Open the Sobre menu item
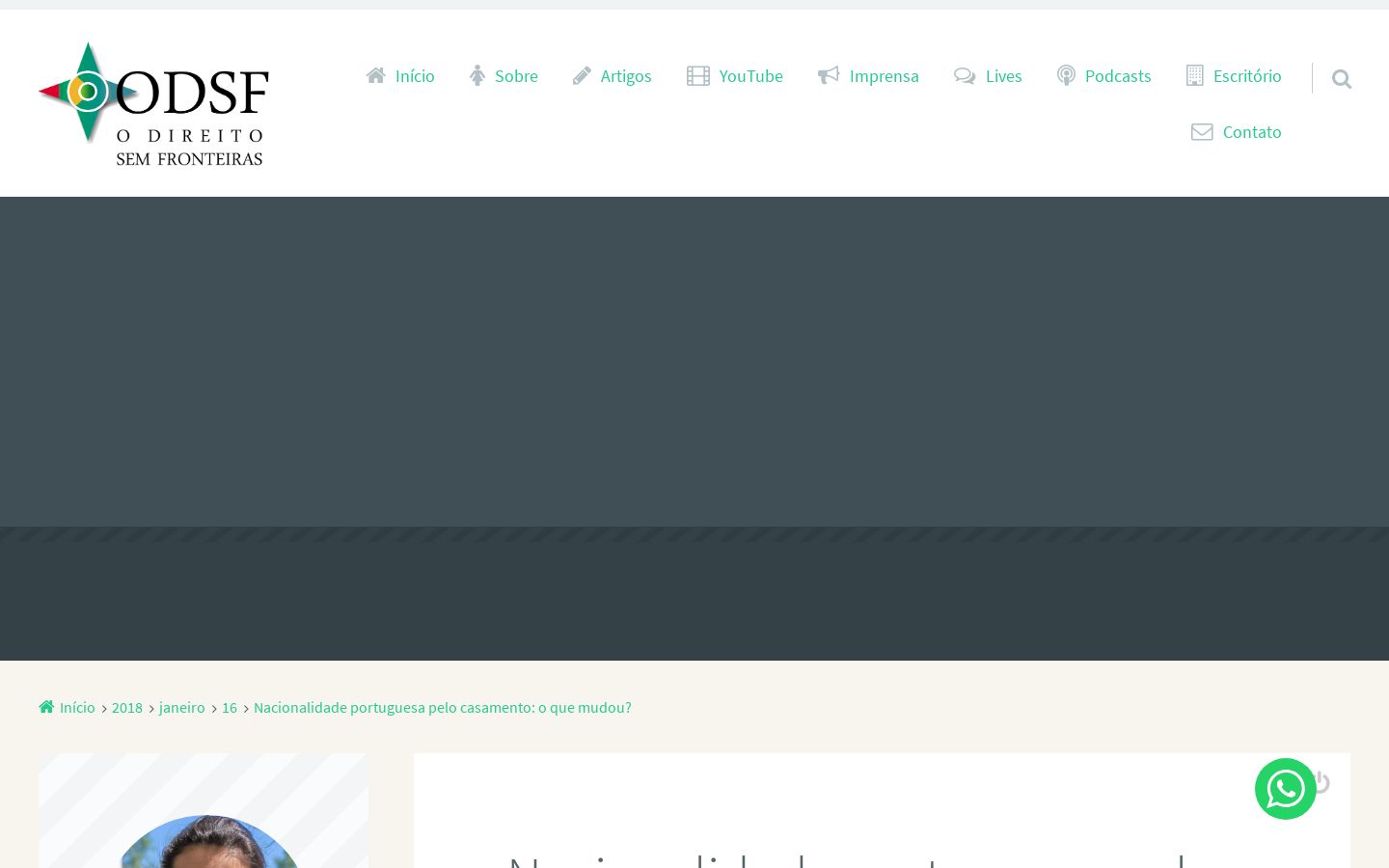This screenshot has width=1389, height=868. pos(516,76)
